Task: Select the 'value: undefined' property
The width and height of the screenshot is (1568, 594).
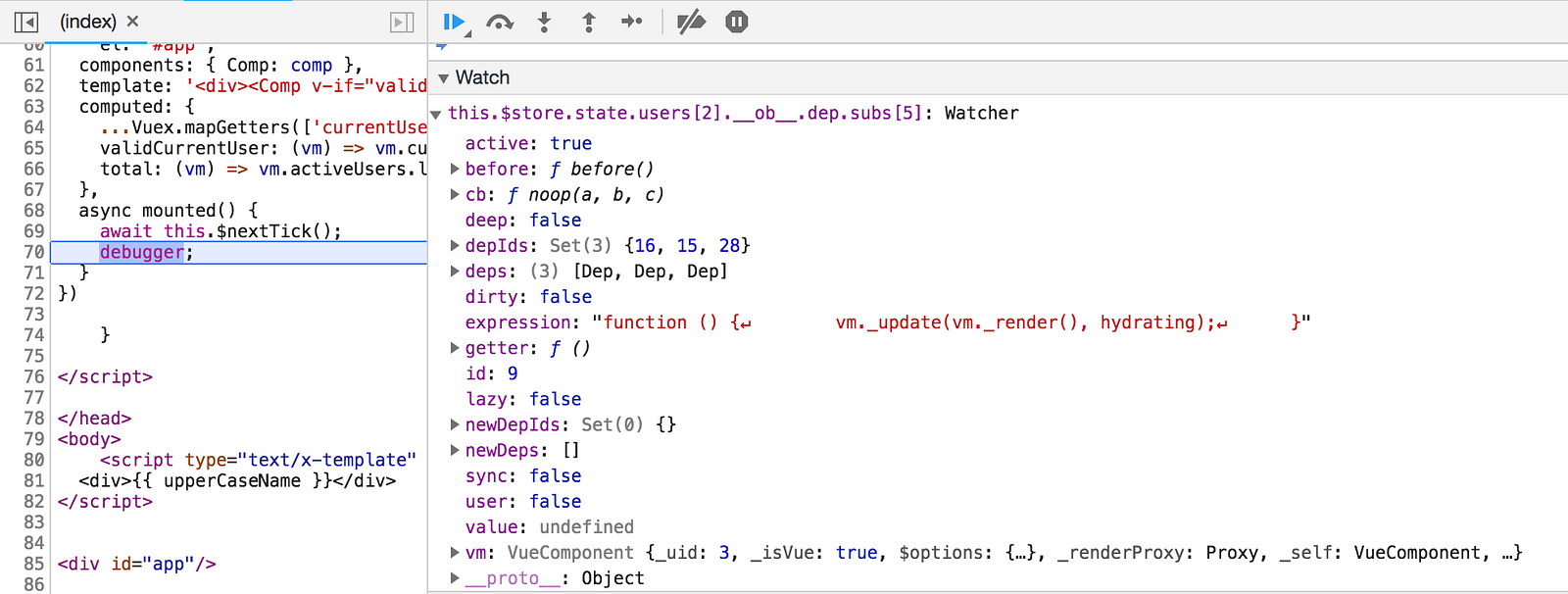Action: coord(550,526)
